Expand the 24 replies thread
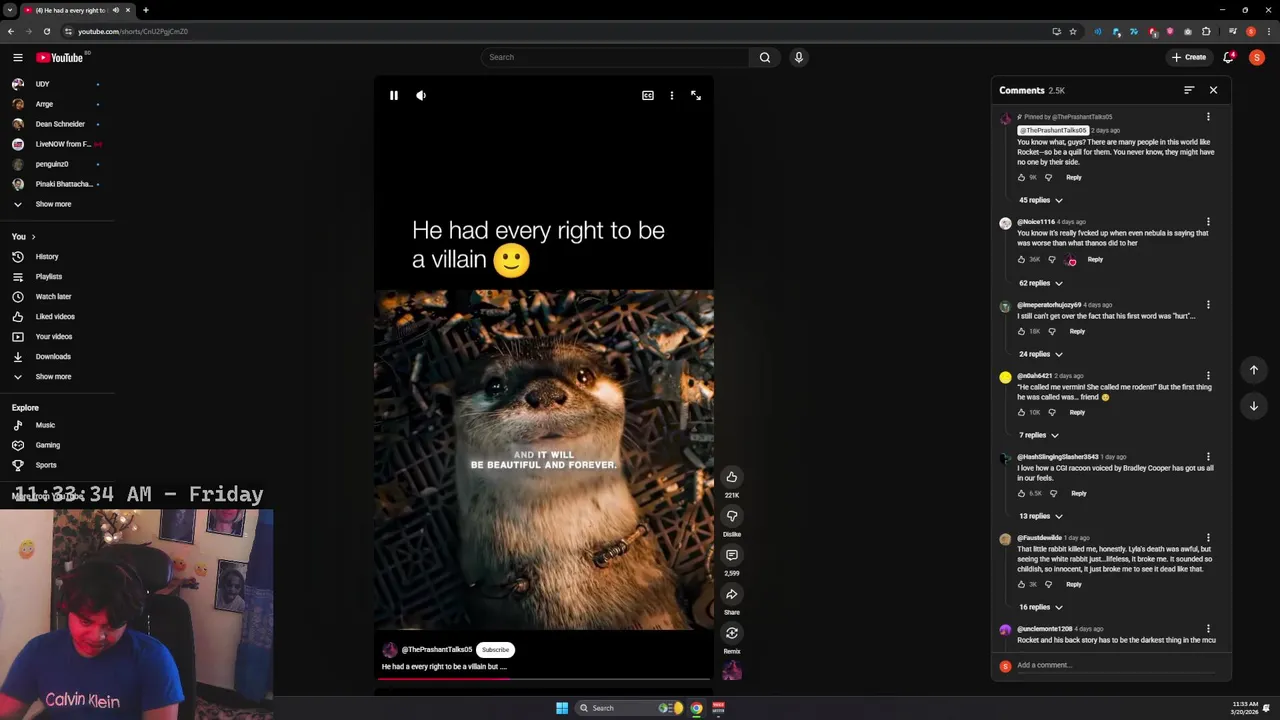 point(1040,354)
